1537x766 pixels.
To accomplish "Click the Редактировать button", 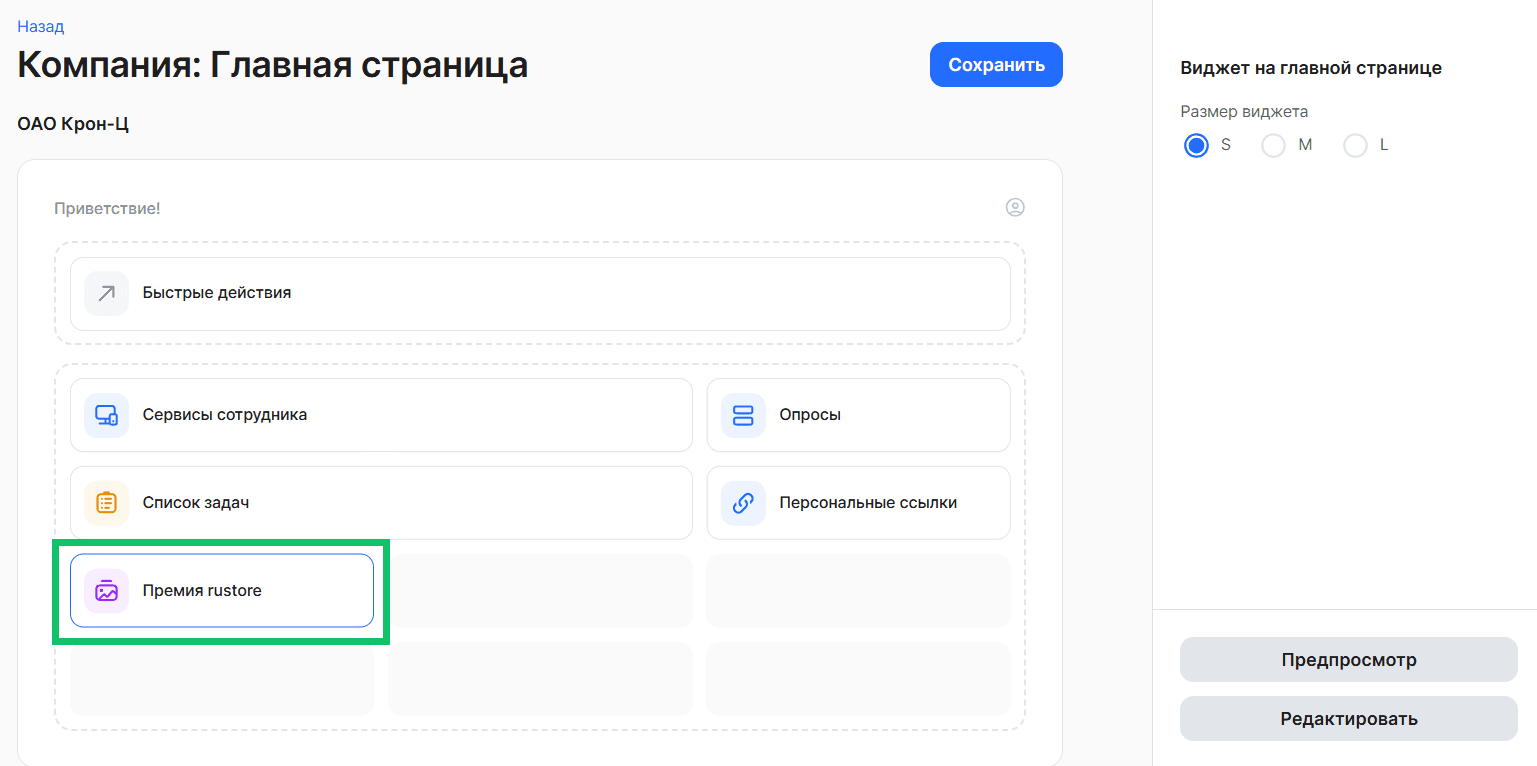I will click(x=1348, y=718).
